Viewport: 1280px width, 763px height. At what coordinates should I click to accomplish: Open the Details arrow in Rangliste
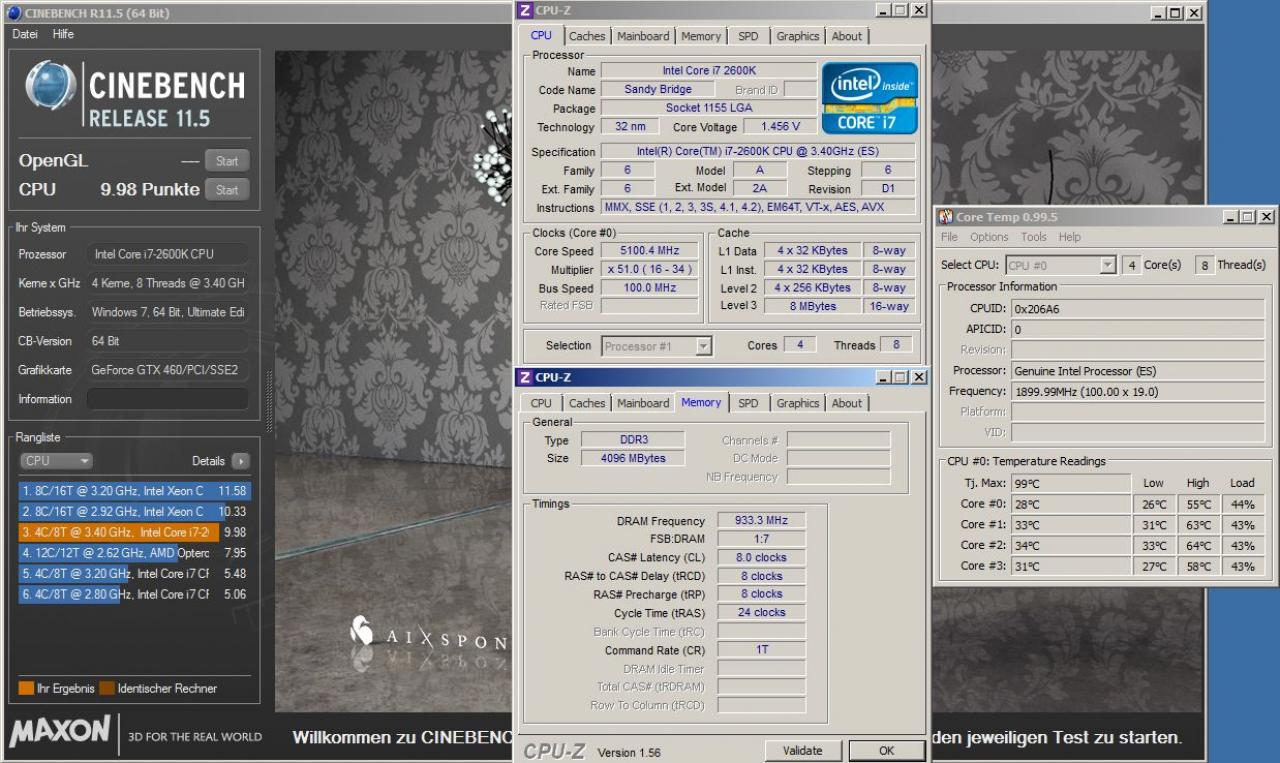click(240, 461)
